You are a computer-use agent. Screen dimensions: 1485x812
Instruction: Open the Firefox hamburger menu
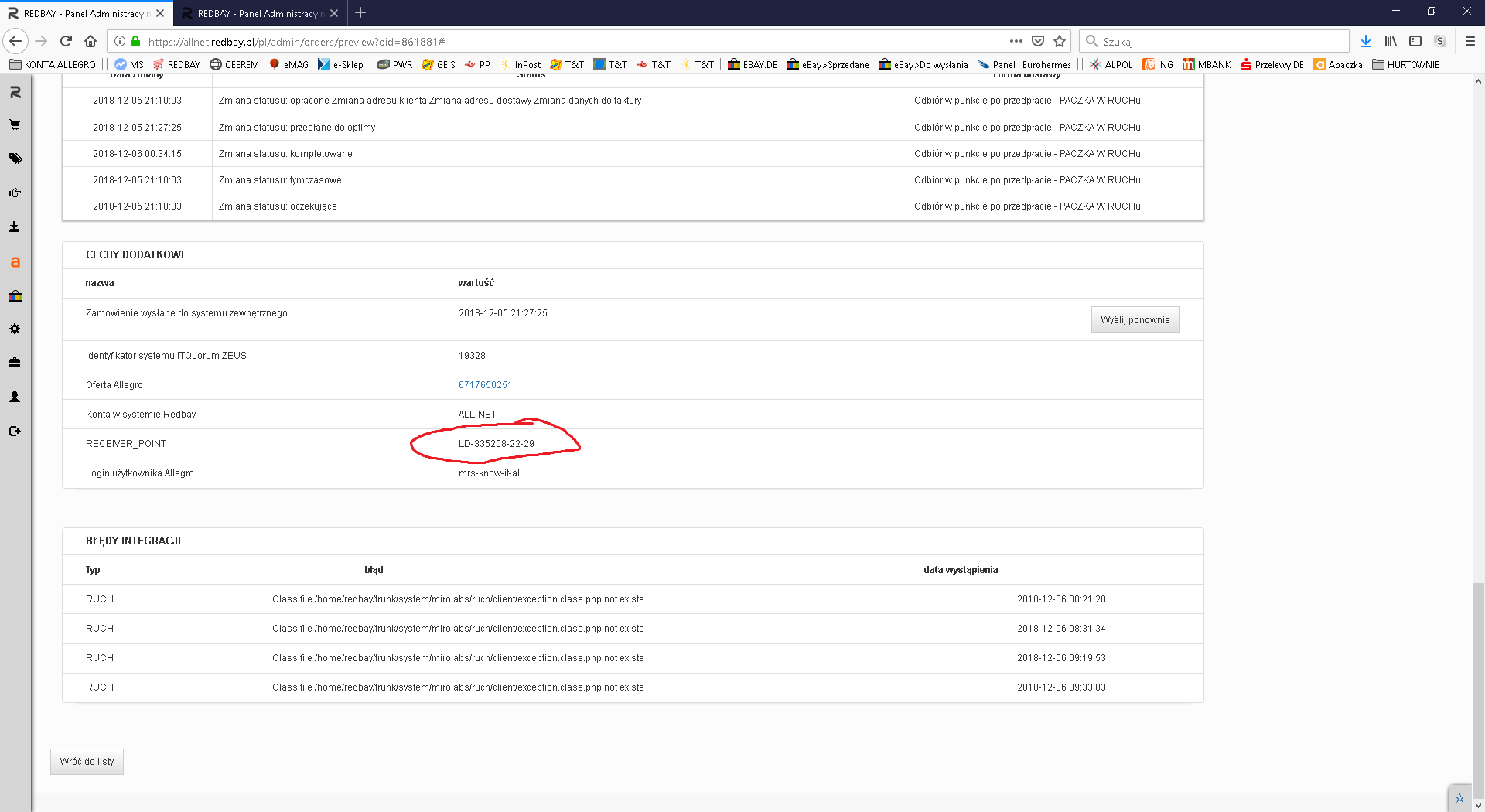coord(1470,41)
